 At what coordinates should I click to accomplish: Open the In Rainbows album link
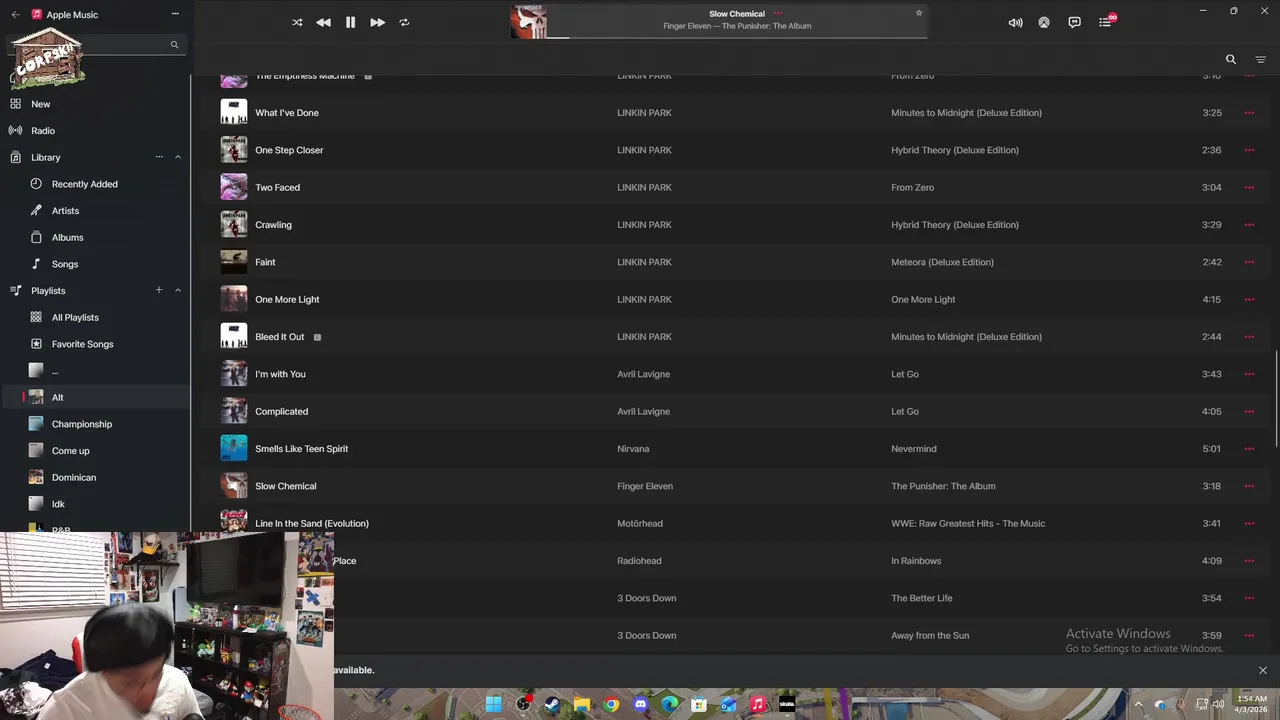pyautogui.click(x=916, y=561)
